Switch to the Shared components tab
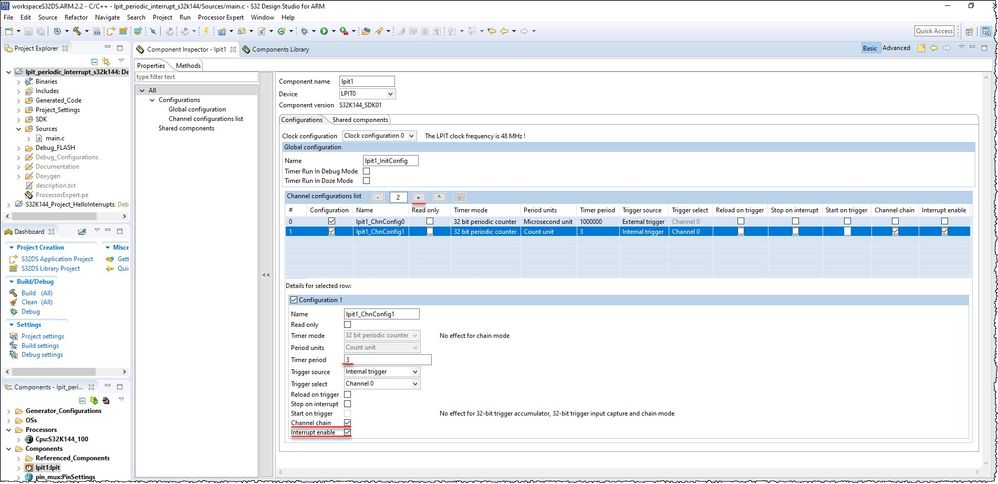Viewport: 998px width, 484px height. [360, 120]
